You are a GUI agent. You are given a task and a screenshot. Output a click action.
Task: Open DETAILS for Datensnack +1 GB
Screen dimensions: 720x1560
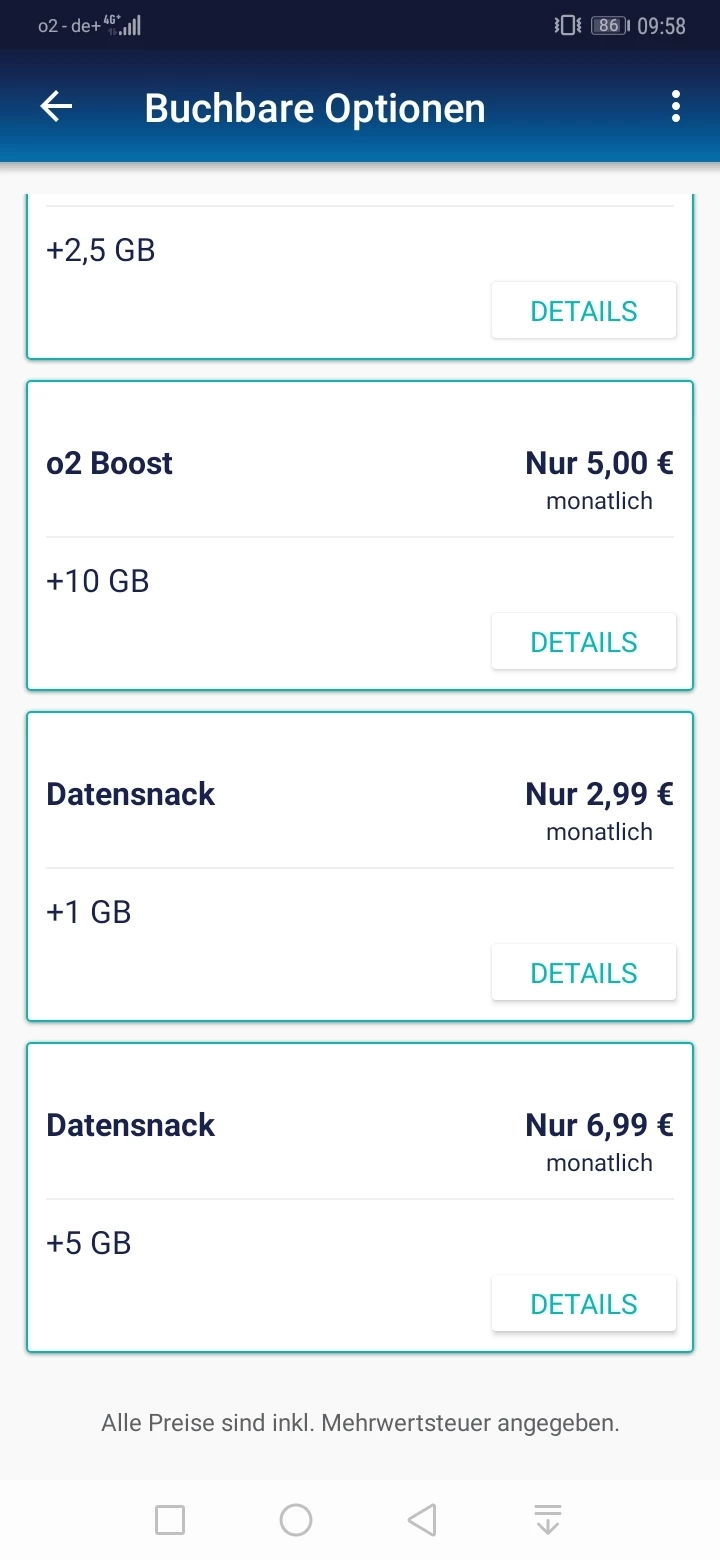(584, 973)
